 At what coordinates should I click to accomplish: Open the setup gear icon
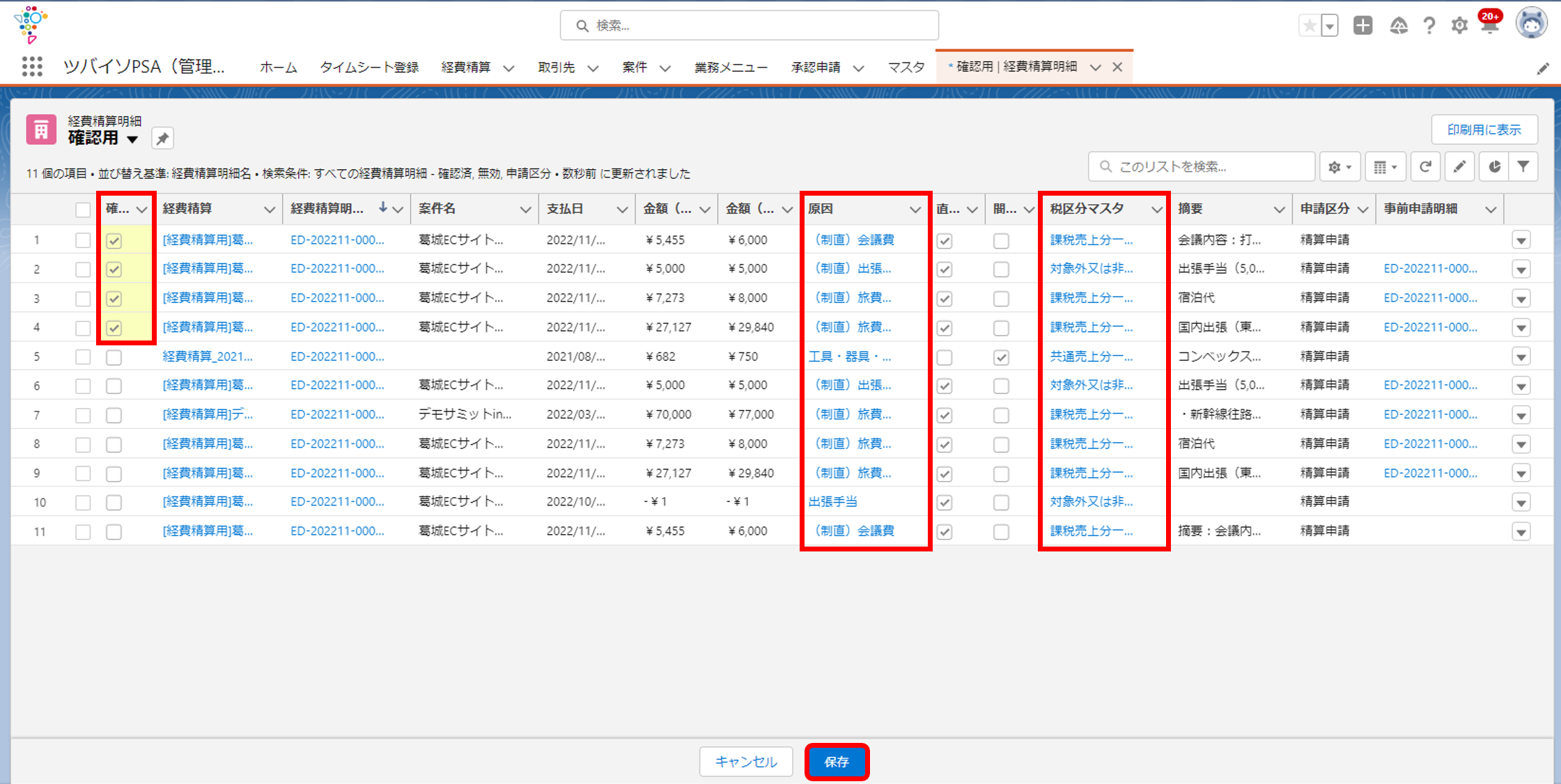(x=1459, y=26)
